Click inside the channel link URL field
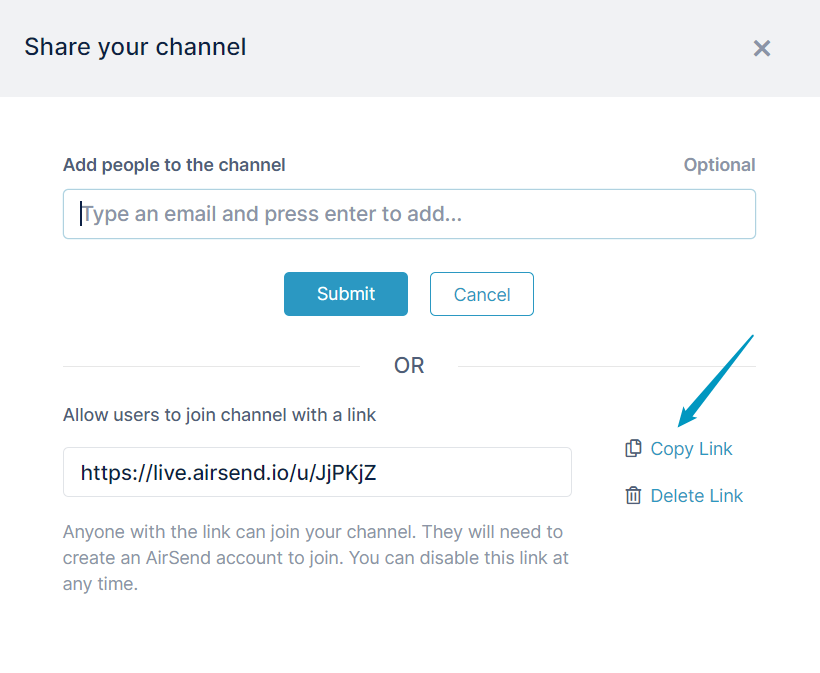The width and height of the screenshot is (820, 673). (317, 472)
